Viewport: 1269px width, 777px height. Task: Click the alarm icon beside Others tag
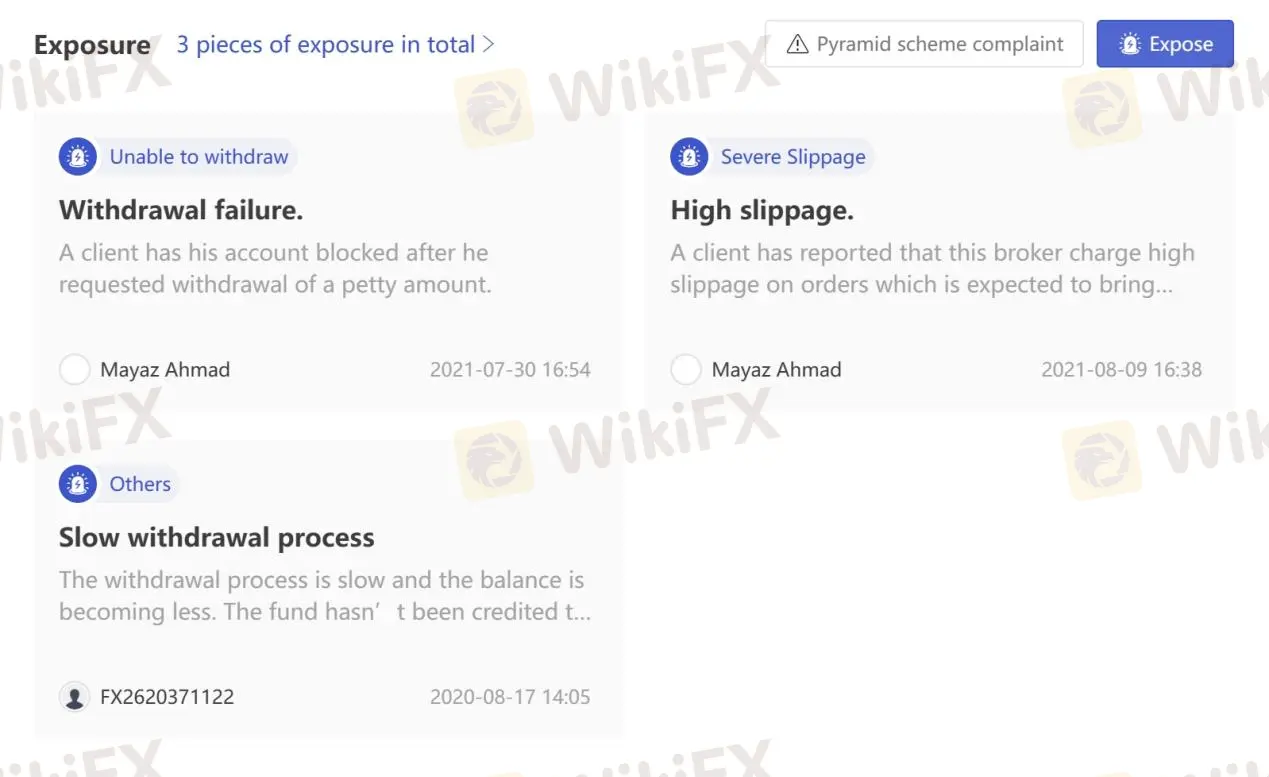[77, 483]
